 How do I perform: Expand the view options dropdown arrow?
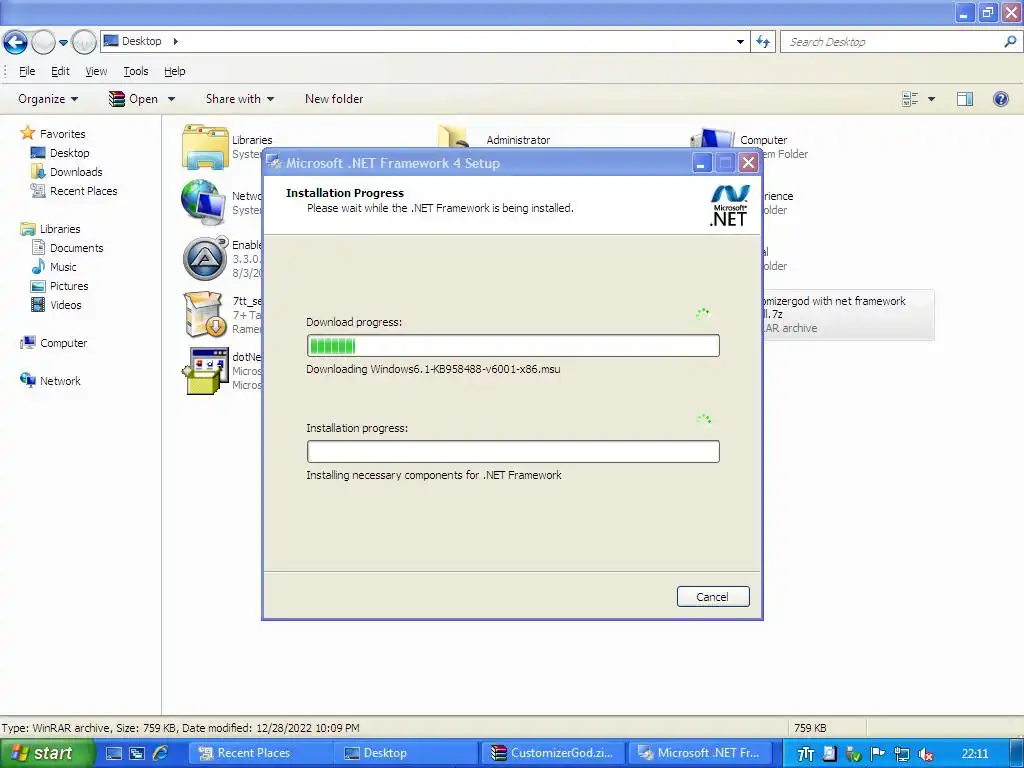931,99
